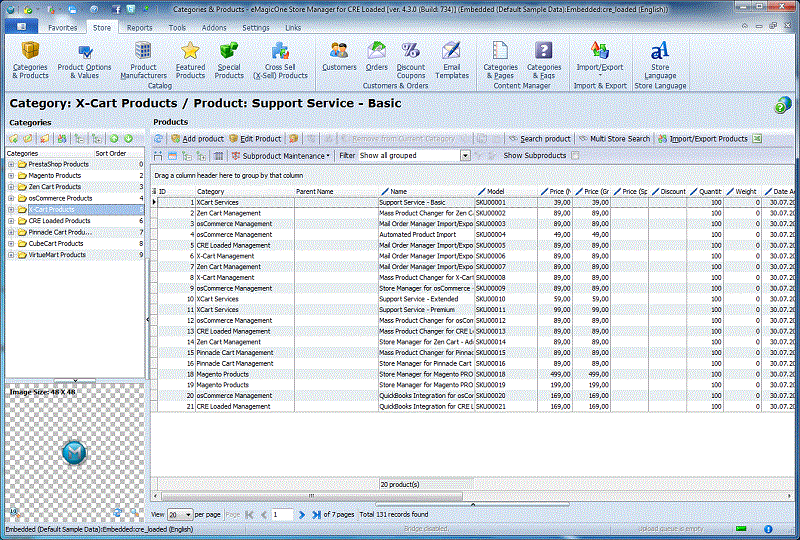The width and height of the screenshot is (800, 540).
Task: Click the export to Excel icon
Action: coord(757,139)
